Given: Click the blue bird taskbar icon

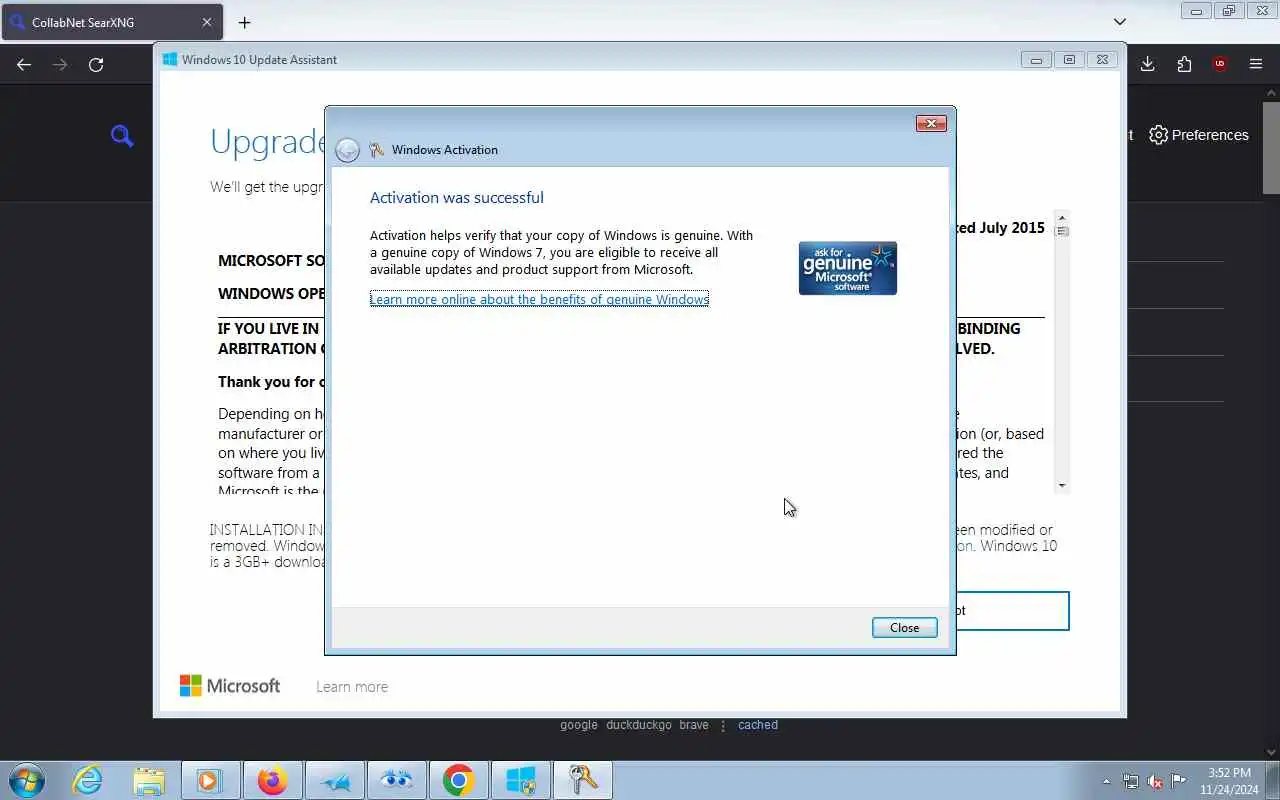Looking at the screenshot, I should click(x=335, y=780).
